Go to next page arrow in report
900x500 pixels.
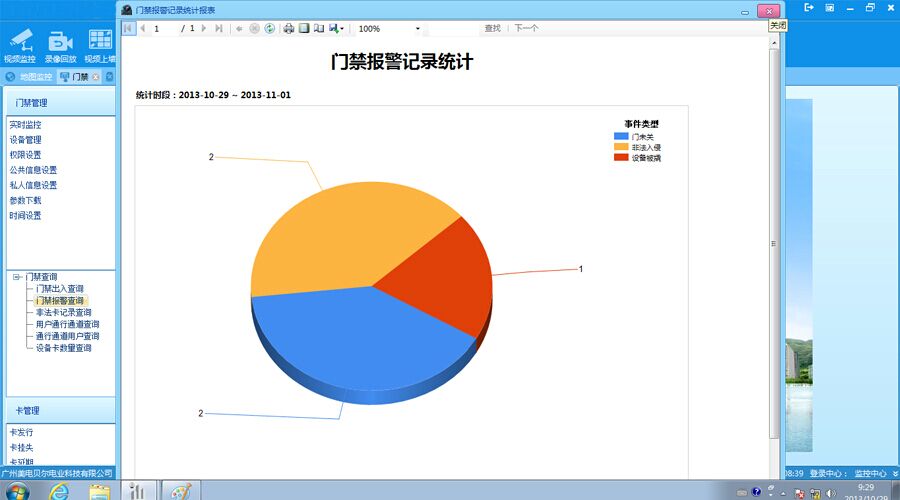tap(205, 29)
